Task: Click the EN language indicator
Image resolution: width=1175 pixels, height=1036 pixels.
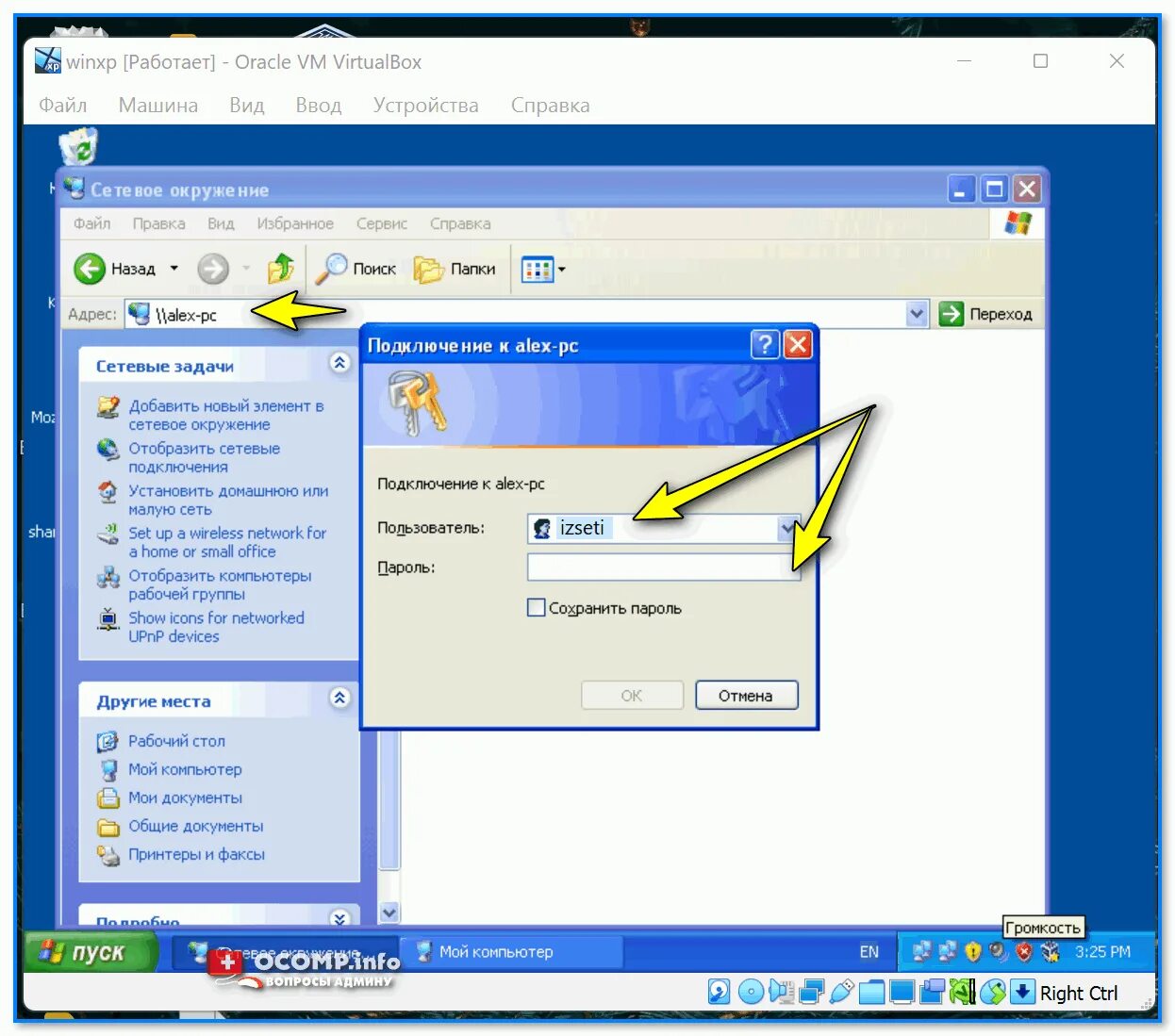Action: (x=869, y=952)
